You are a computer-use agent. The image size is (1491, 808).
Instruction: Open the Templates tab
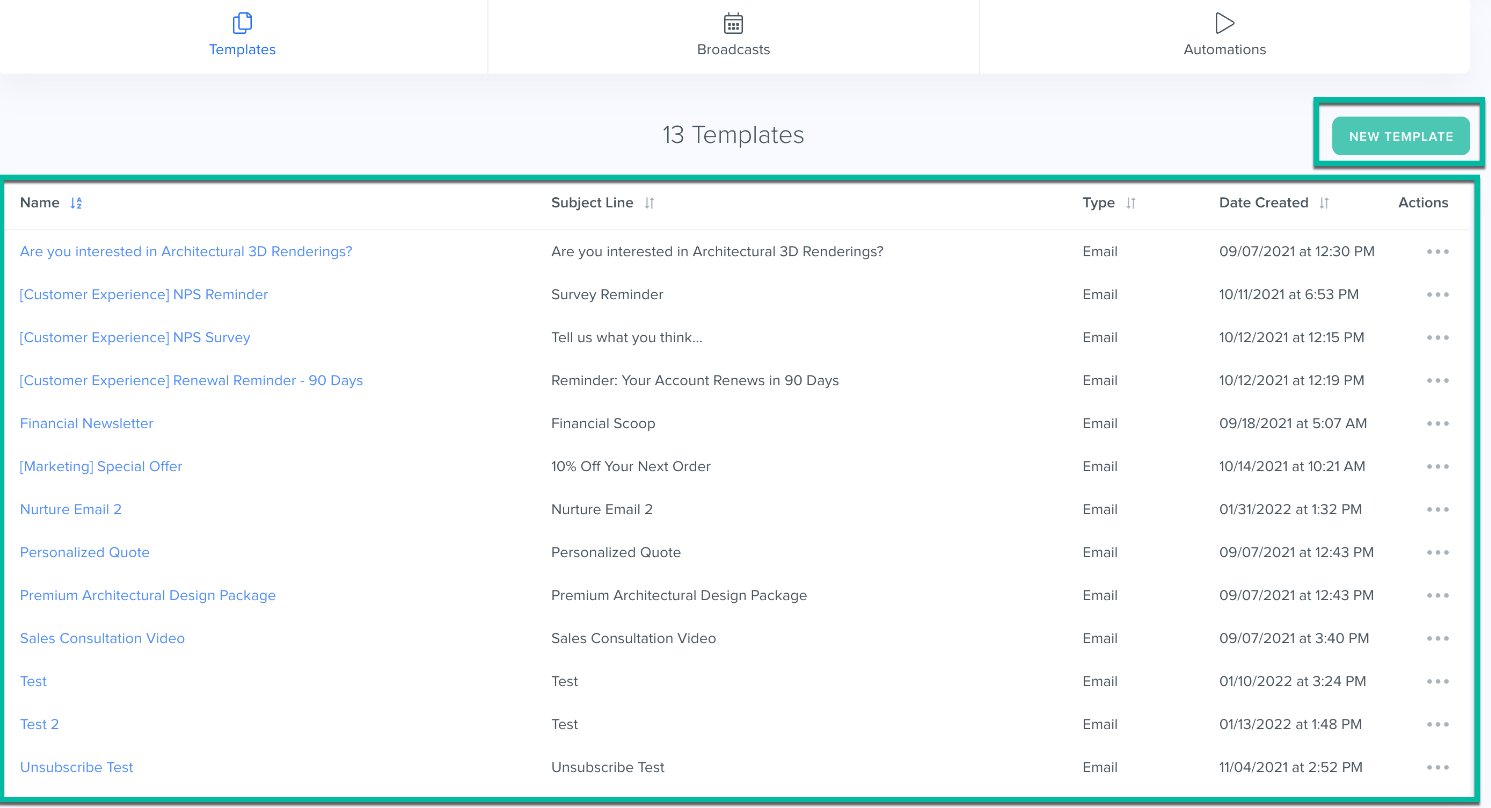[243, 36]
